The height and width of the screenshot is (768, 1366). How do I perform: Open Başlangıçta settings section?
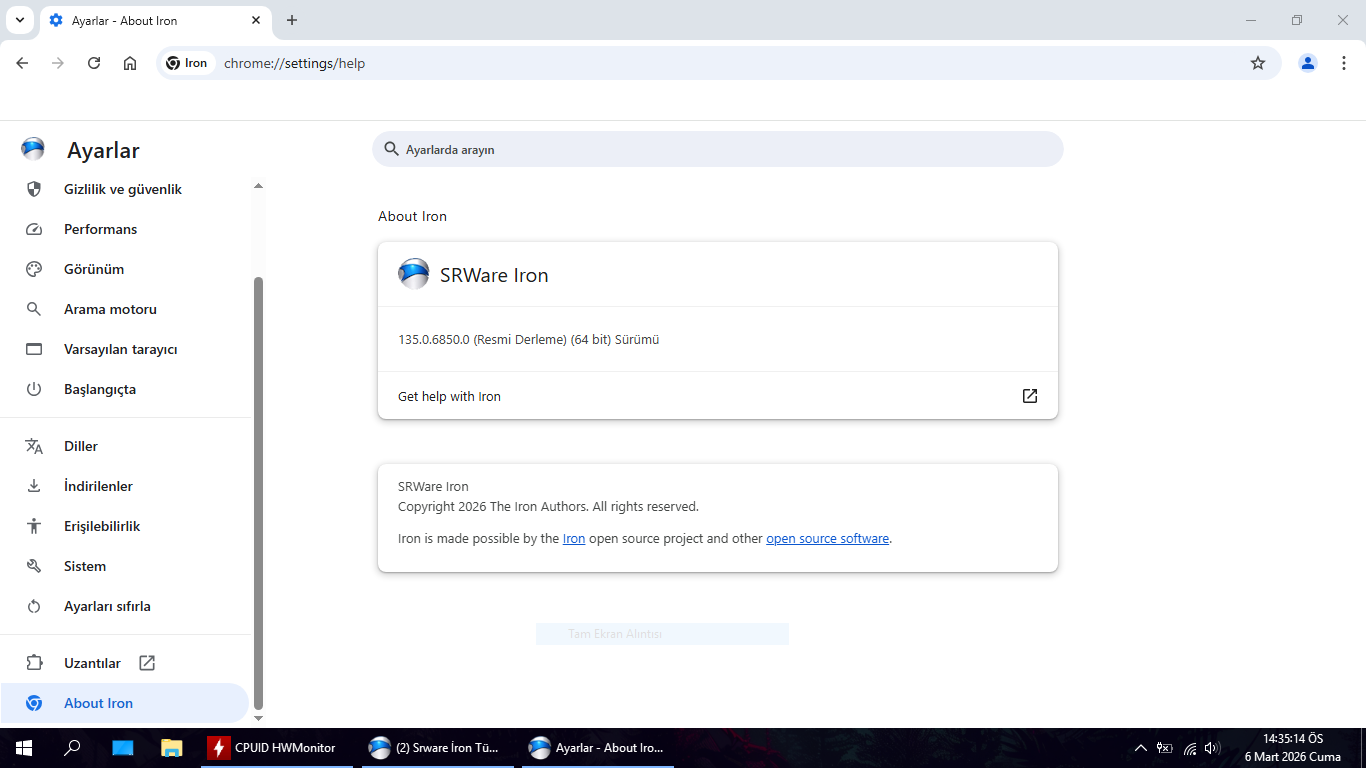124,389
